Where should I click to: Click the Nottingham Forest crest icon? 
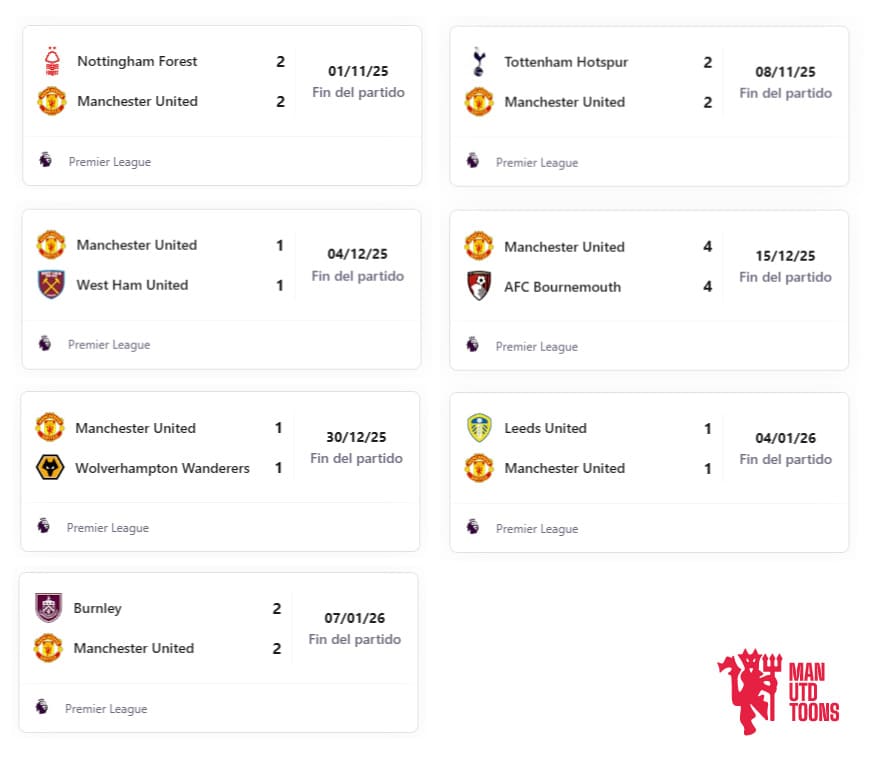pos(52,61)
